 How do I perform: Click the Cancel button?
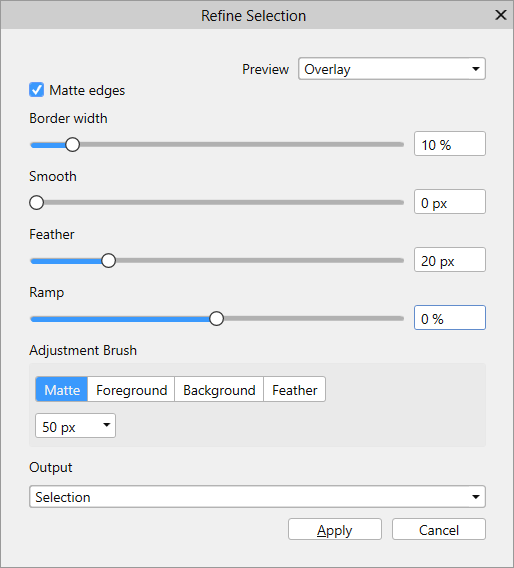pyautogui.click(x=439, y=529)
